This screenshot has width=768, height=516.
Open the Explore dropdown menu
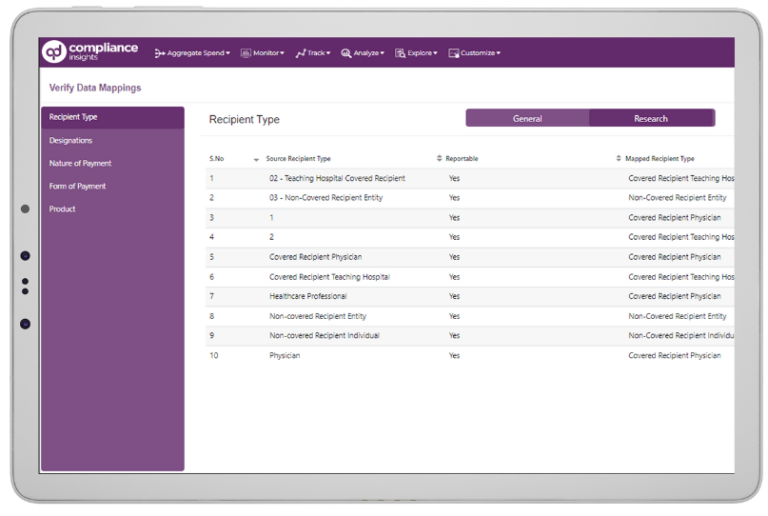416,53
